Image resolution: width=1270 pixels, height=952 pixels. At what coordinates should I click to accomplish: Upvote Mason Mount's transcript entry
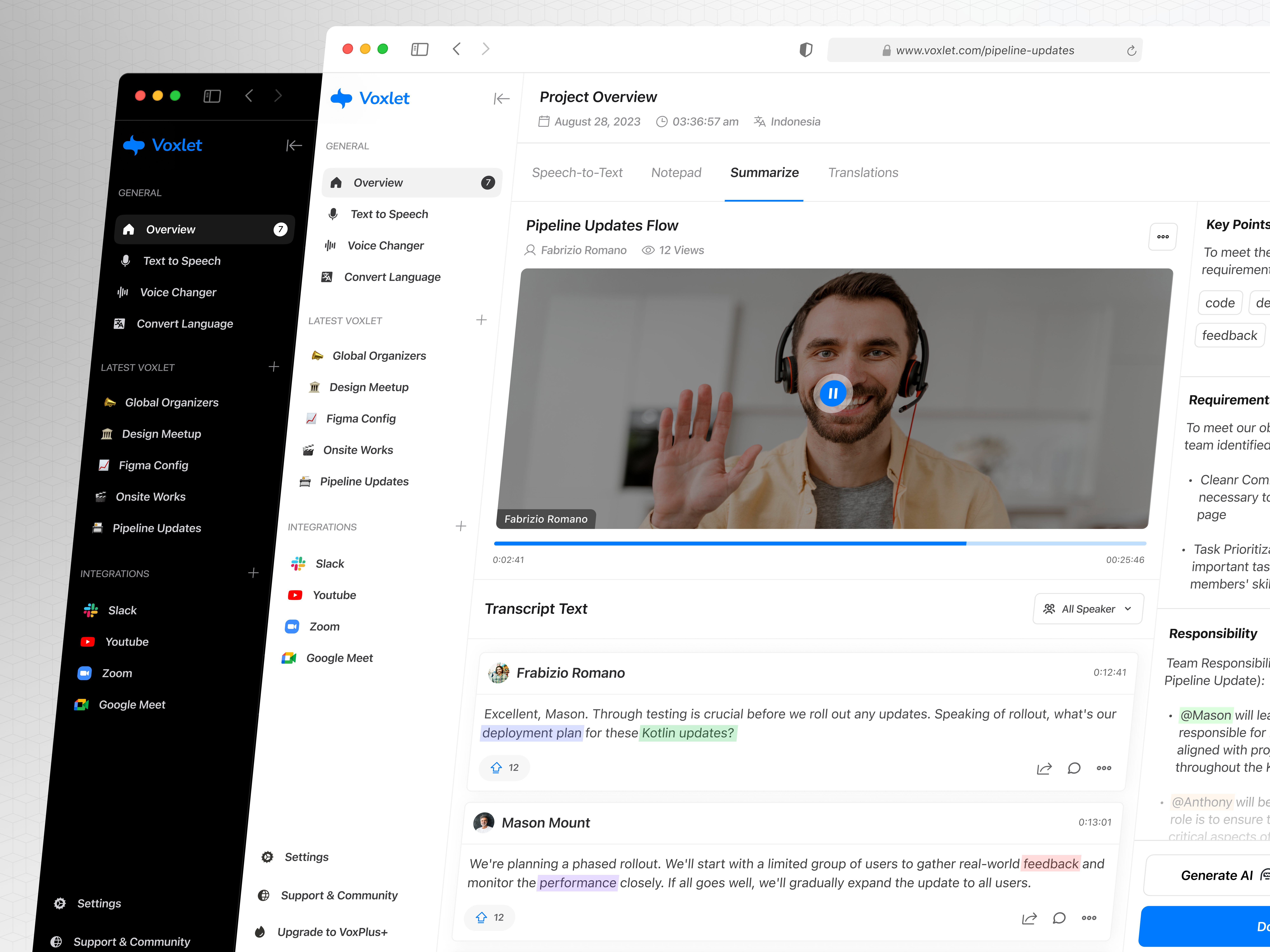(482, 918)
